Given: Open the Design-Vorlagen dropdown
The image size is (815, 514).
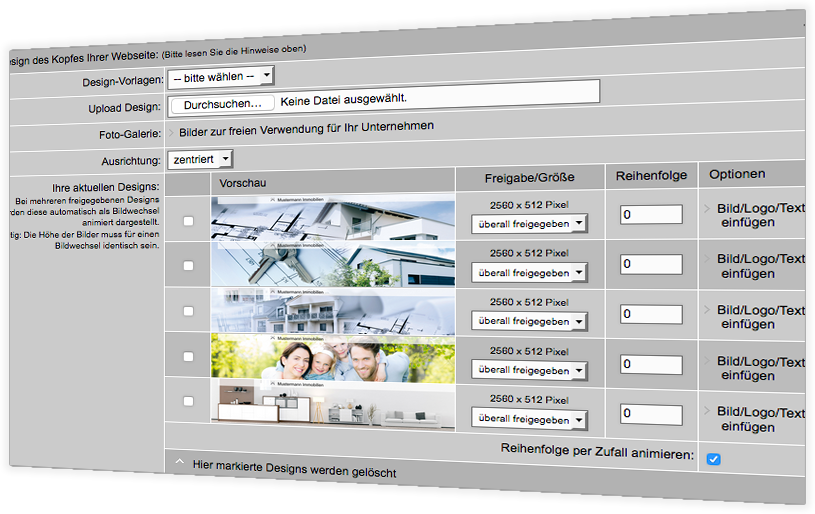Looking at the screenshot, I should point(220,77).
